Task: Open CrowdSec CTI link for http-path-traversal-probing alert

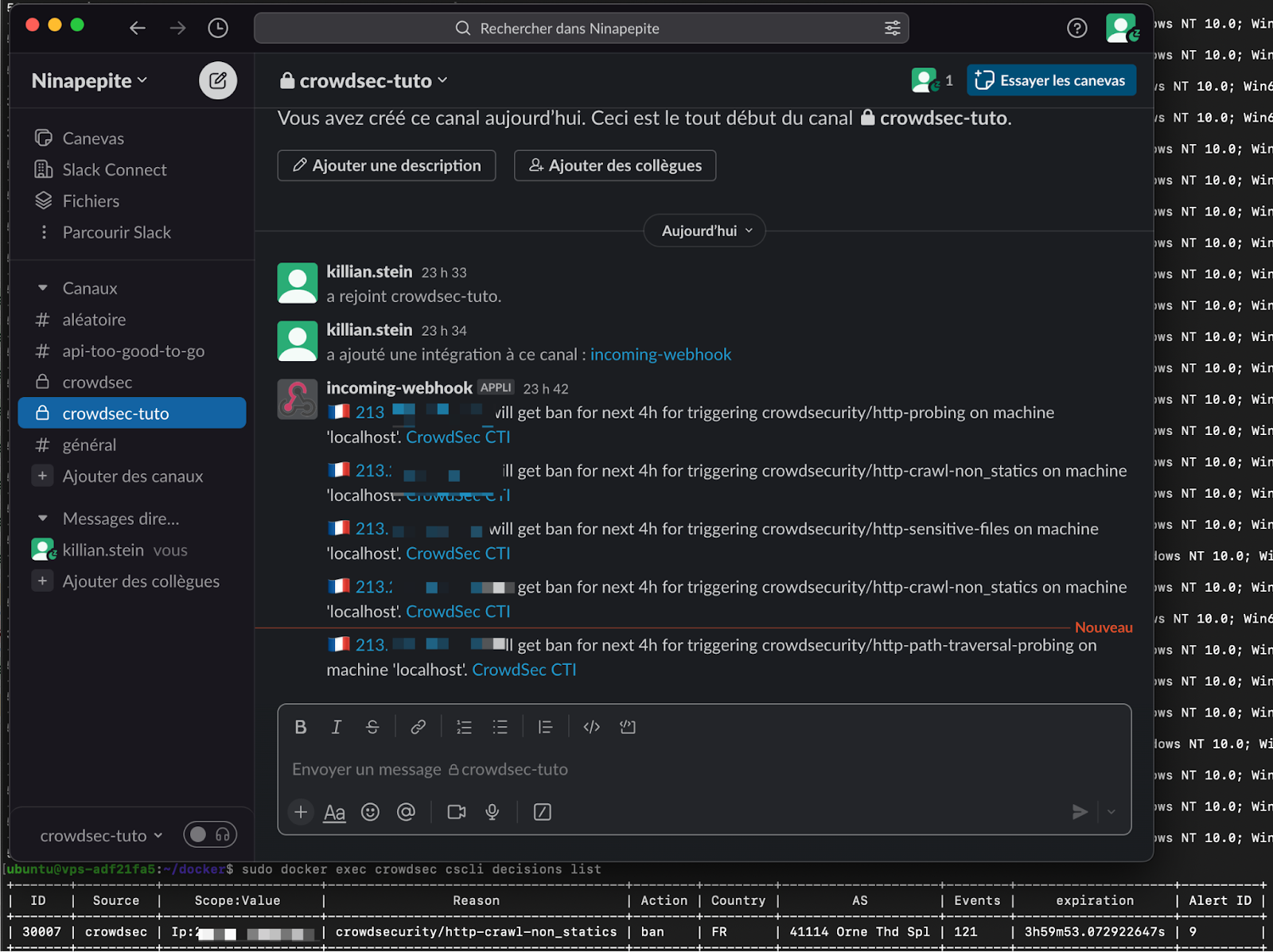Action: pos(524,670)
